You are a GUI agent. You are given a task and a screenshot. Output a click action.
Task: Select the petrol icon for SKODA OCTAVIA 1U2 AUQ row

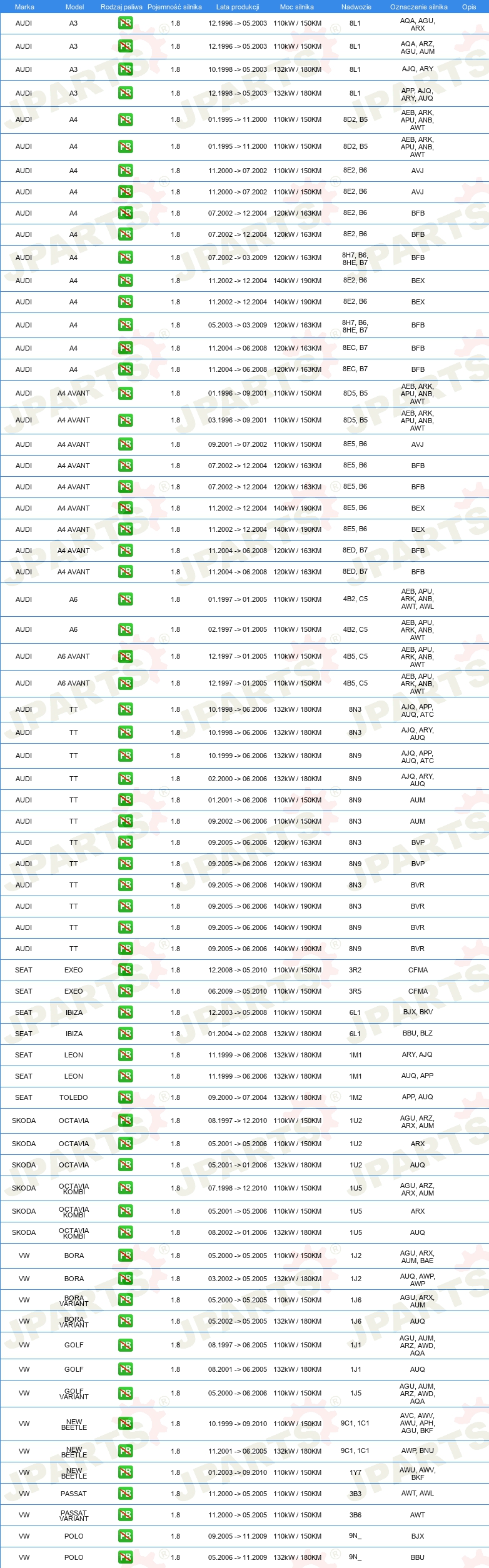126,1166
